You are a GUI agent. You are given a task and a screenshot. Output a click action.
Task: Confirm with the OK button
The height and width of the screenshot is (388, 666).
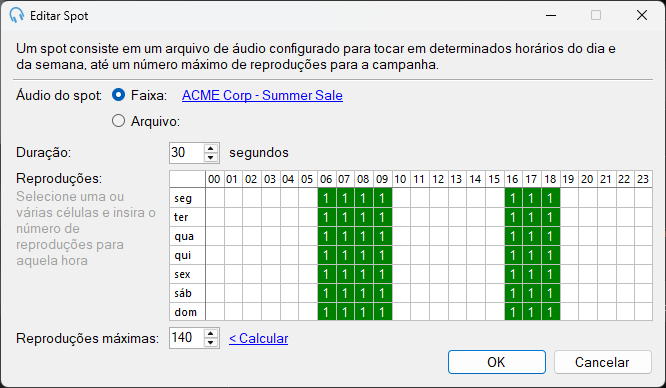point(497,362)
